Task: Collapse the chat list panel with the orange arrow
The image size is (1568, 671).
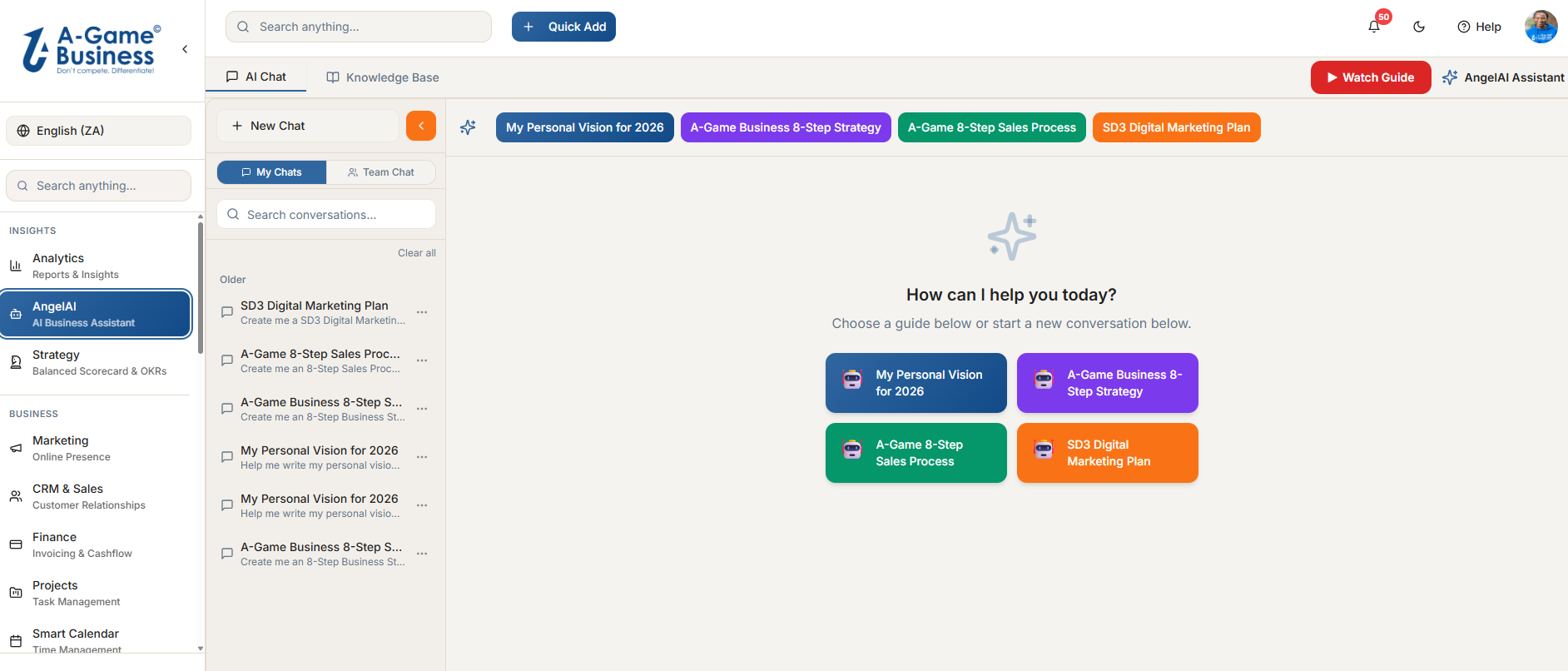Action: 421,126
